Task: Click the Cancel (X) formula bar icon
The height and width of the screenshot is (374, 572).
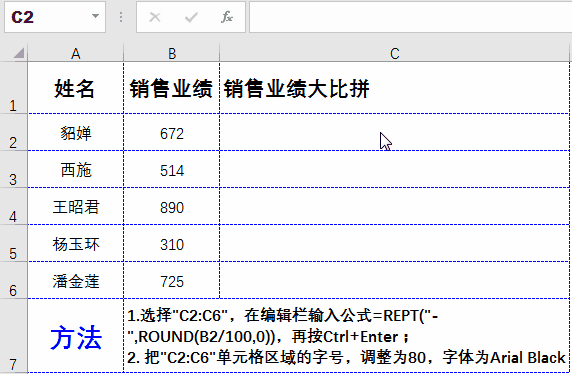Action: click(x=155, y=17)
